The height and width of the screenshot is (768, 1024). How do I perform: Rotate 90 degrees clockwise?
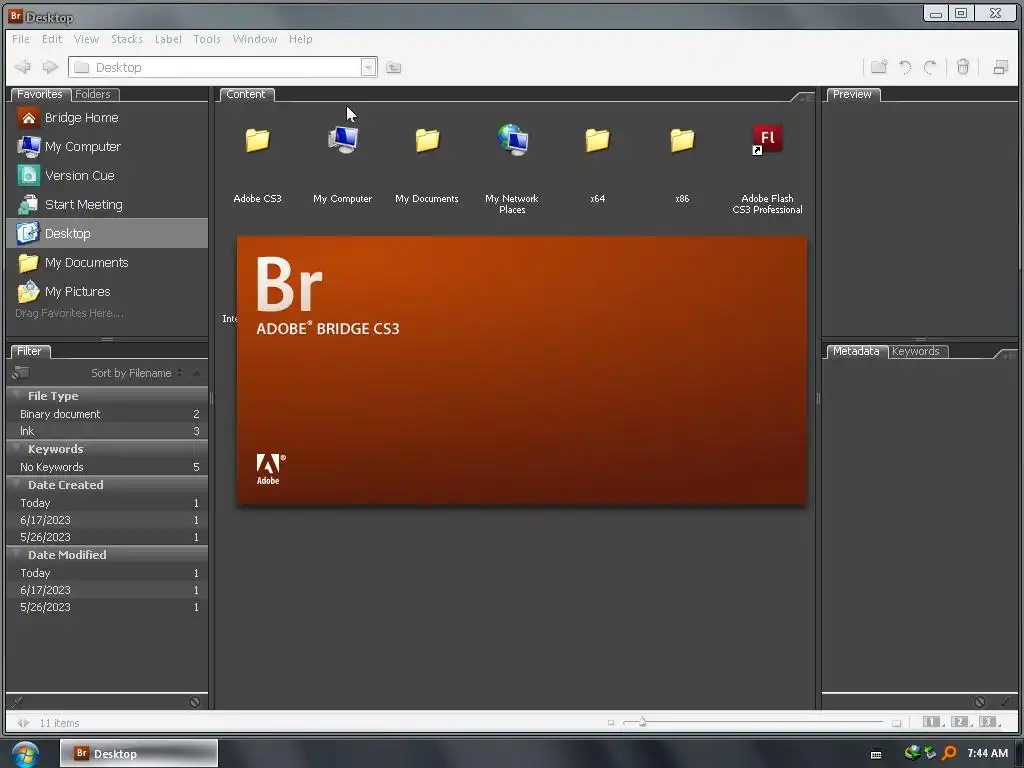click(930, 67)
